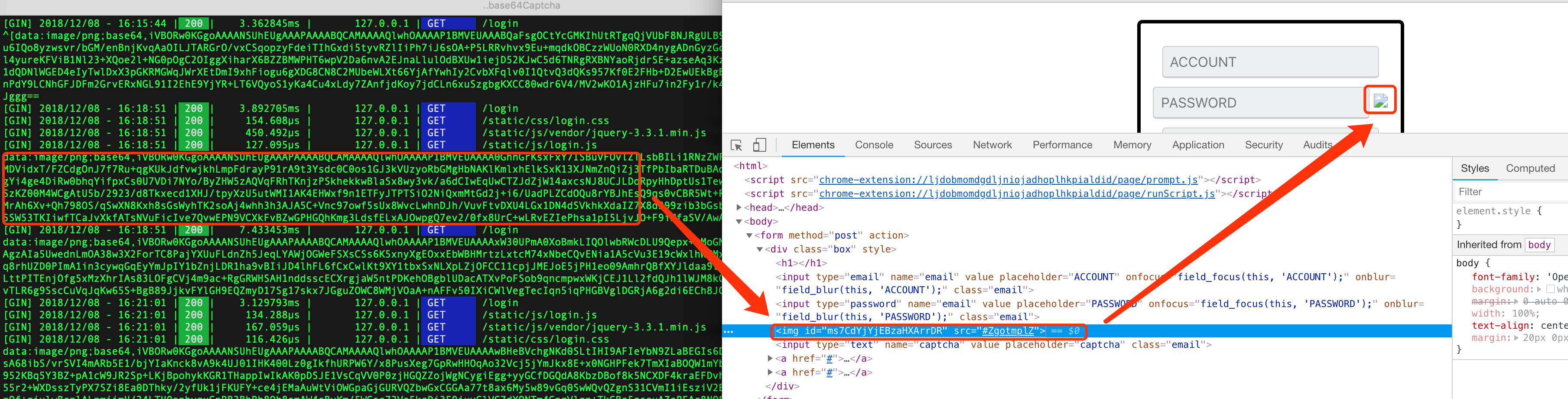Image resolution: width=1568 pixels, height=399 pixels.
Task: Select the Styles pane tab
Action: pos(1475,168)
